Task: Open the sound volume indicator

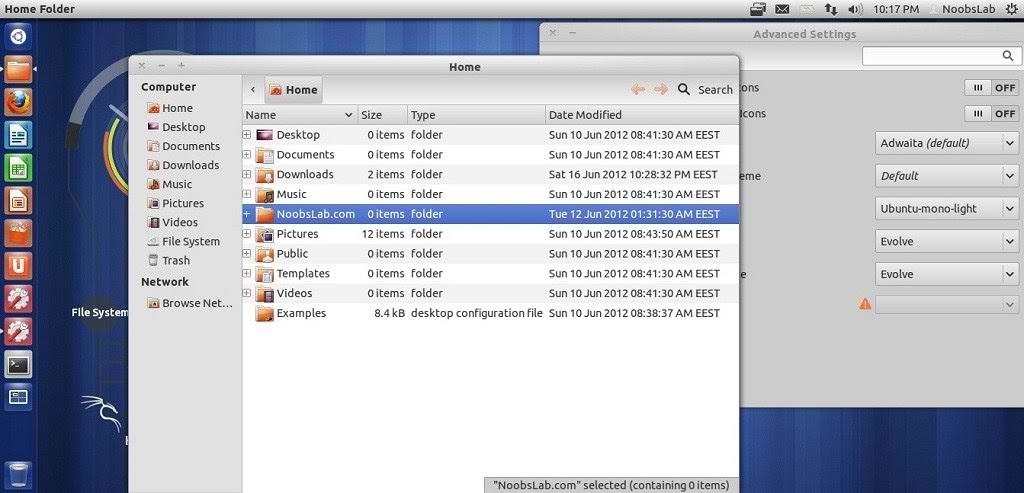Action: click(x=855, y=9)
